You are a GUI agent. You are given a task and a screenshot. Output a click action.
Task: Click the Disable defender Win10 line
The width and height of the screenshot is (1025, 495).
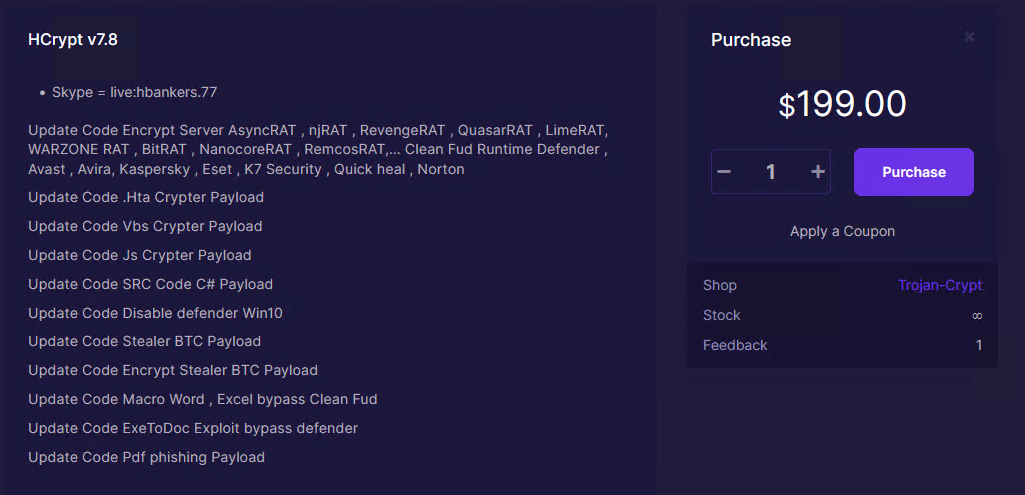click(155, 313)
